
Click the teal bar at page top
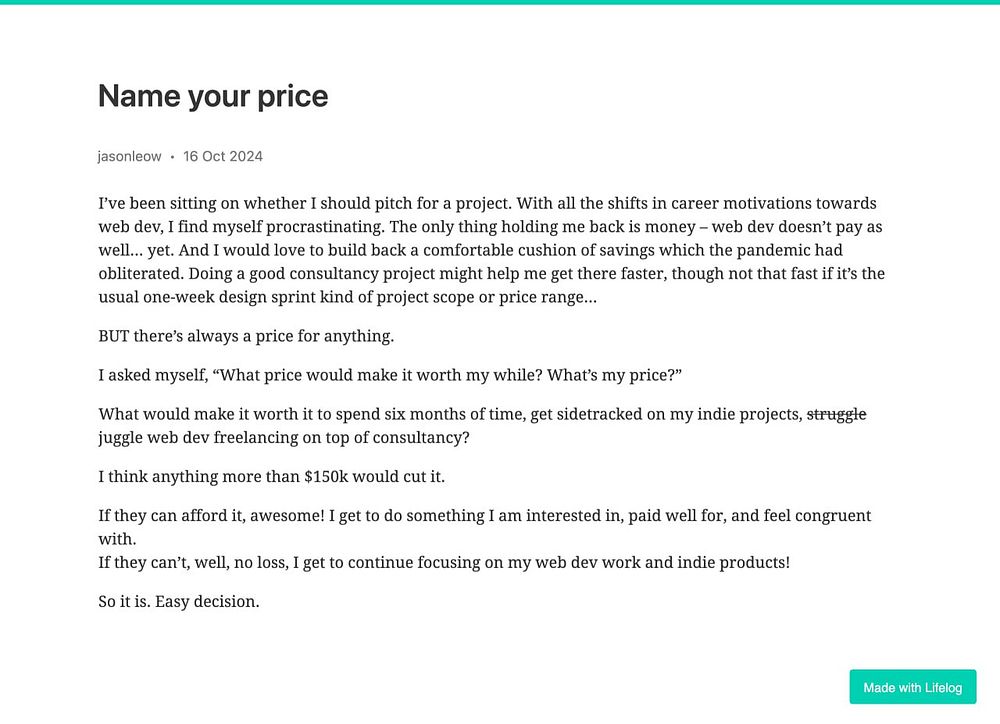[x=500, y=2]
